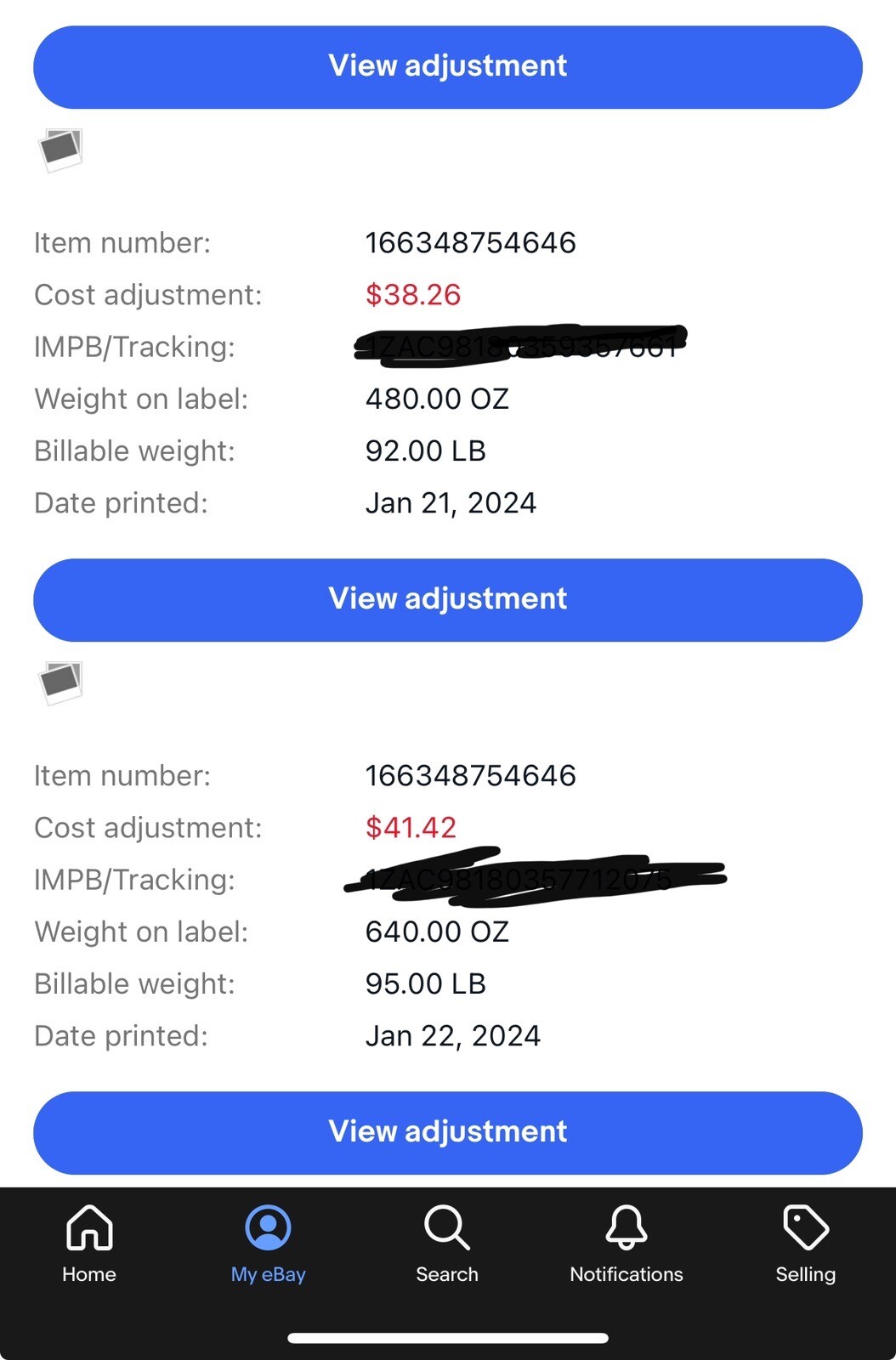Tap the Notifications bell icon
This screenshot has height=1360, width=896.
coord(627,1228)
